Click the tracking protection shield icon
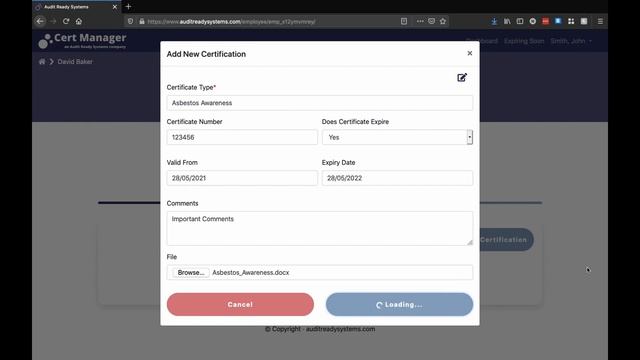Screen dimensions: 640x360 (130, 21)
